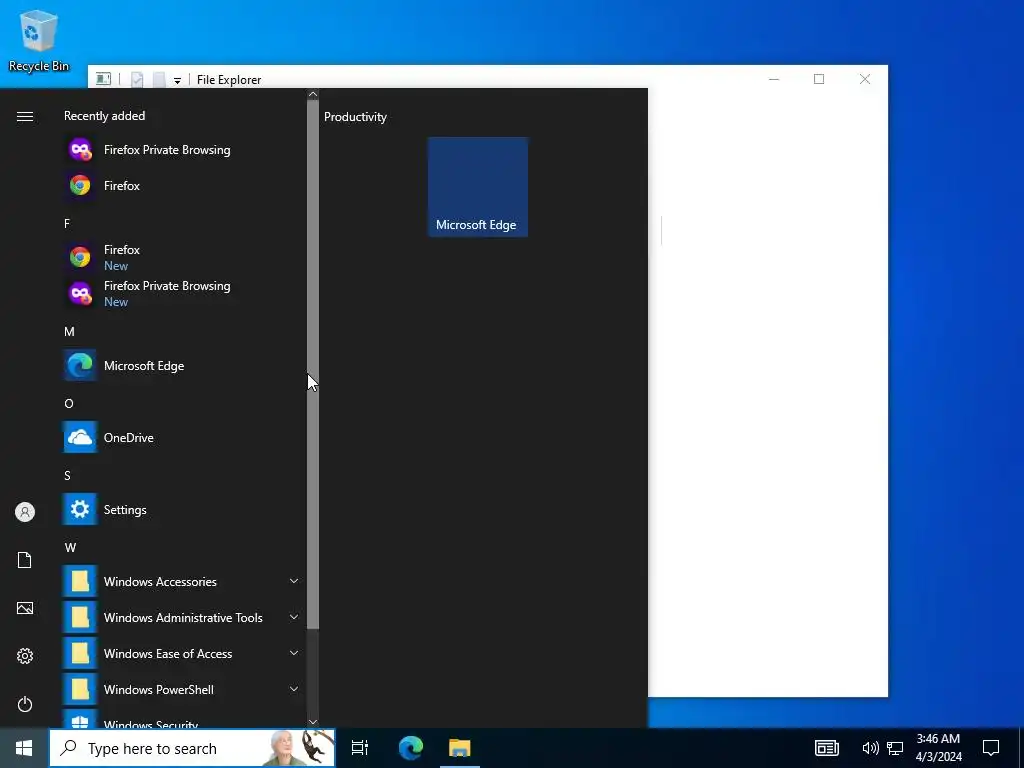The height and width of the screenshot is (768, 1024).
Task: Click File Explorer Properties quick access icon
Action: click(x=137, y=80)
